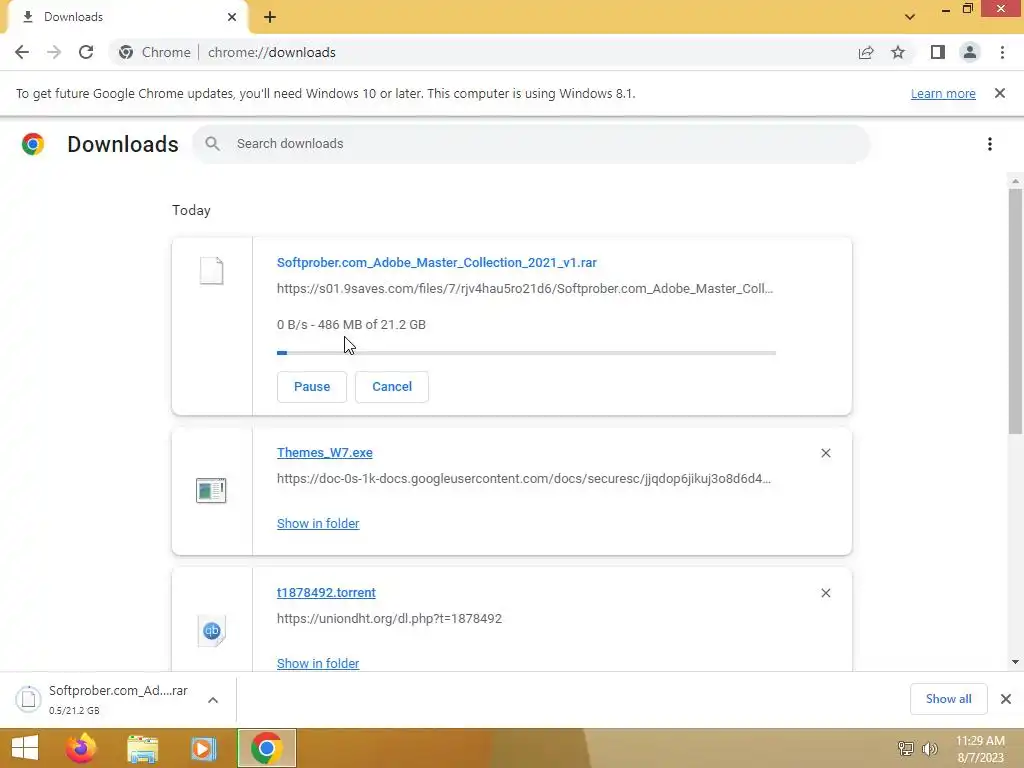Expand options for Softprober download shelf item
The image size is (1024, 768).
213,700
